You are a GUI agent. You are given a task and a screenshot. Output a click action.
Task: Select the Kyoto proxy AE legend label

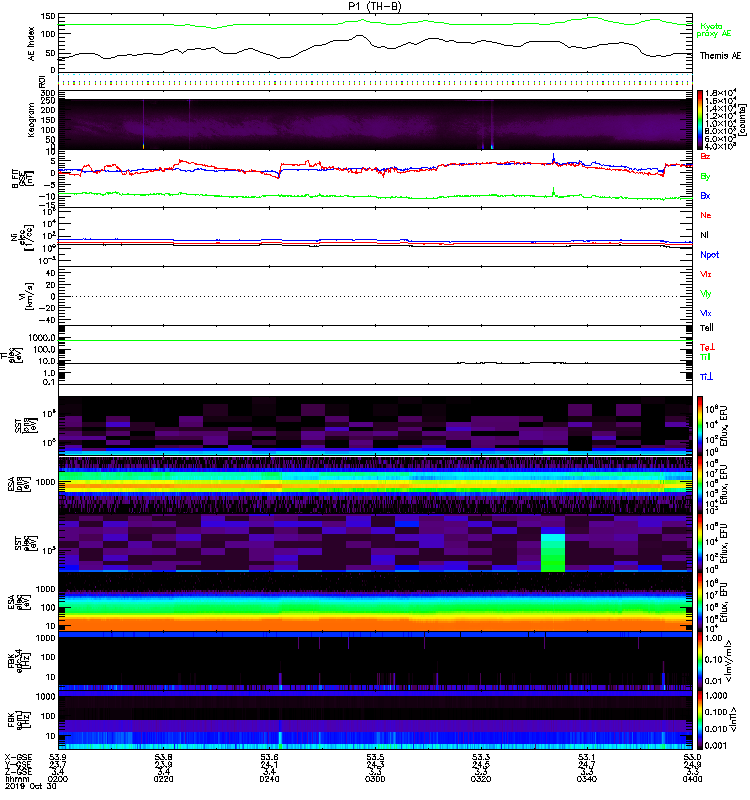coord(713,30)
